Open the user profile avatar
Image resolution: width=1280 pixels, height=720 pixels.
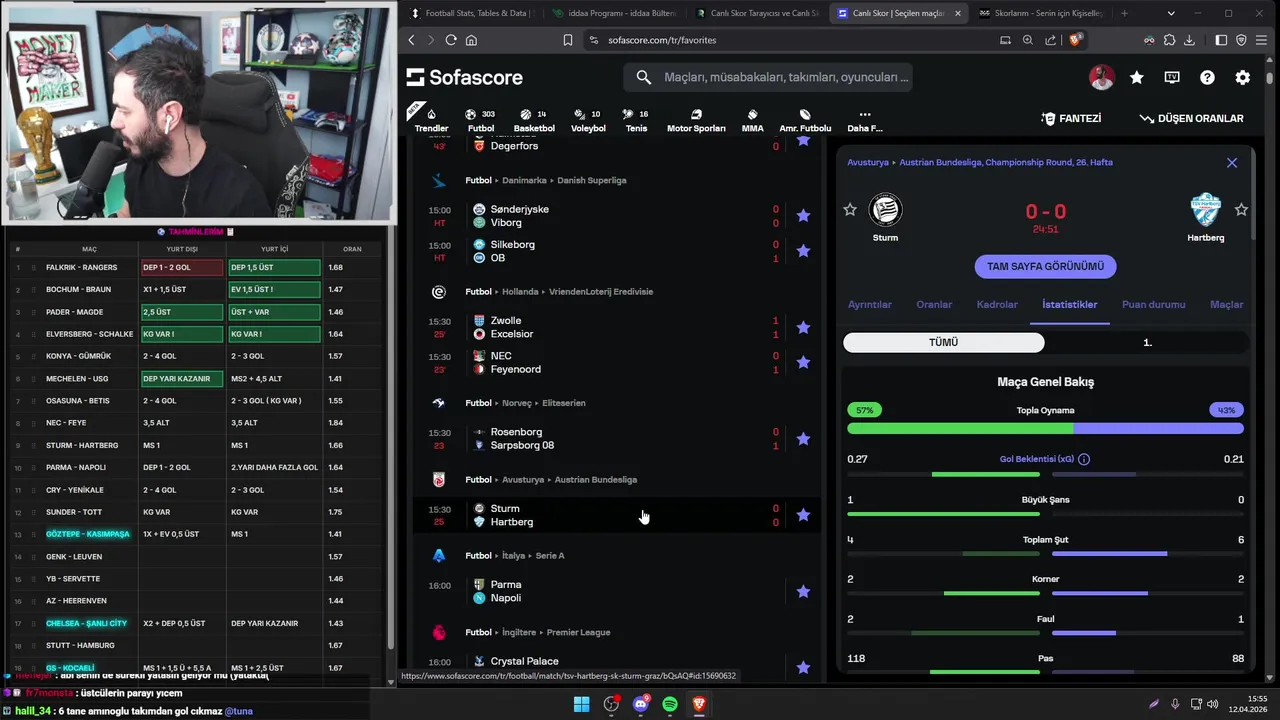click(x=1102, y=77)
